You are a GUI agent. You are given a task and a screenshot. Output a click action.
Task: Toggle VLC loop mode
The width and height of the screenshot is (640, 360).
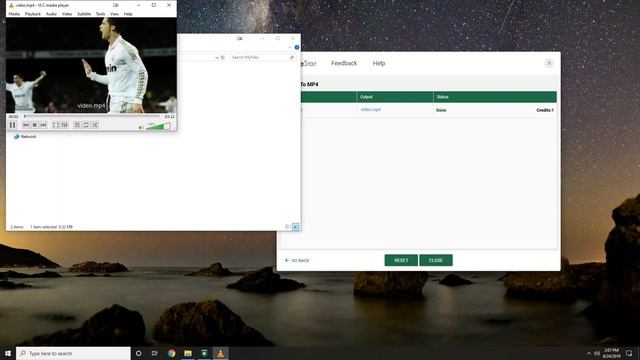pos(86,125)
